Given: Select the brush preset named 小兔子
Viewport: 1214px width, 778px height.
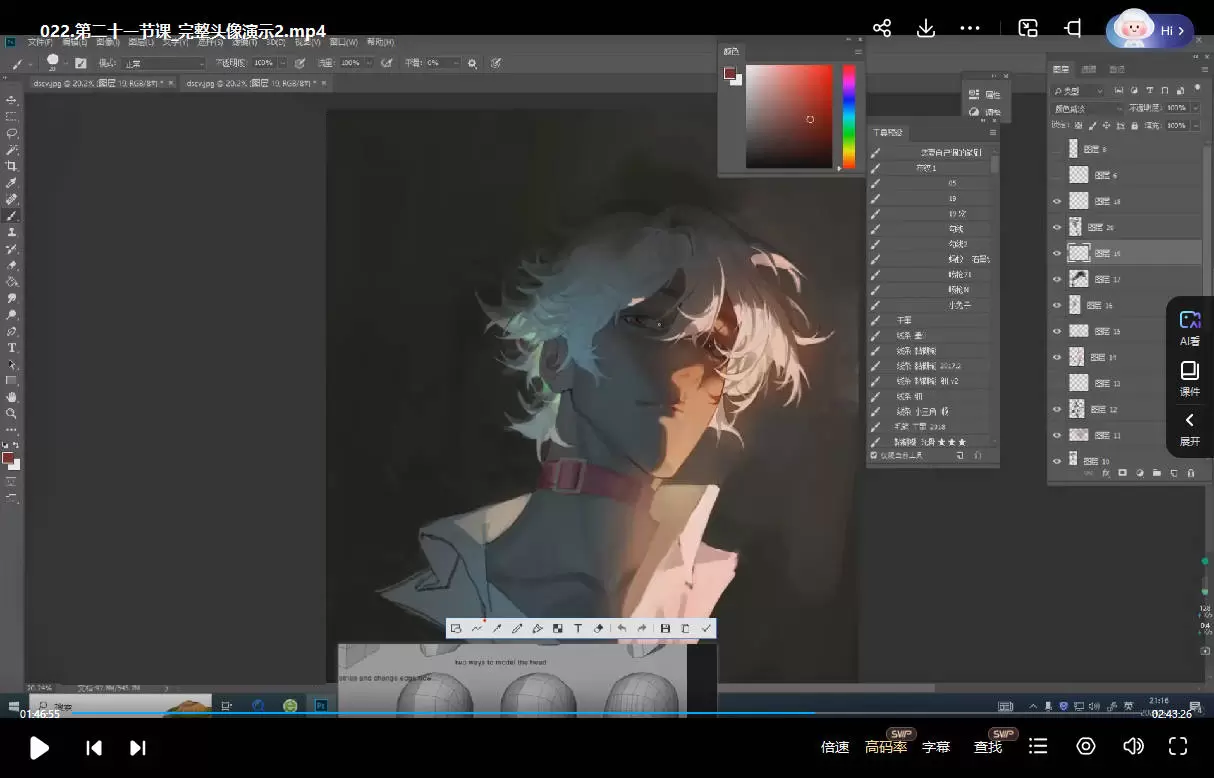Looking at the screenshot, I should point(930,304).
